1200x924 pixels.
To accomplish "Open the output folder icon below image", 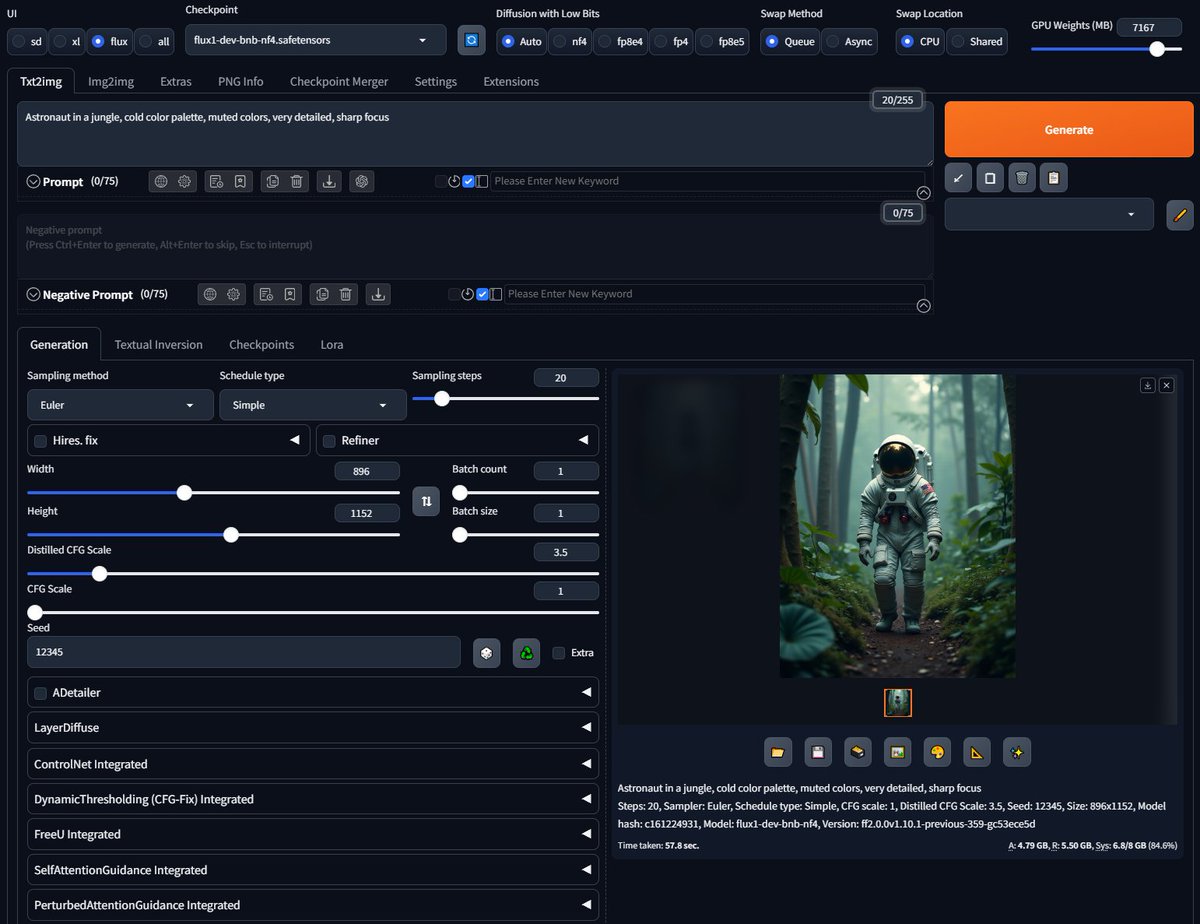I will pos(778,752).
